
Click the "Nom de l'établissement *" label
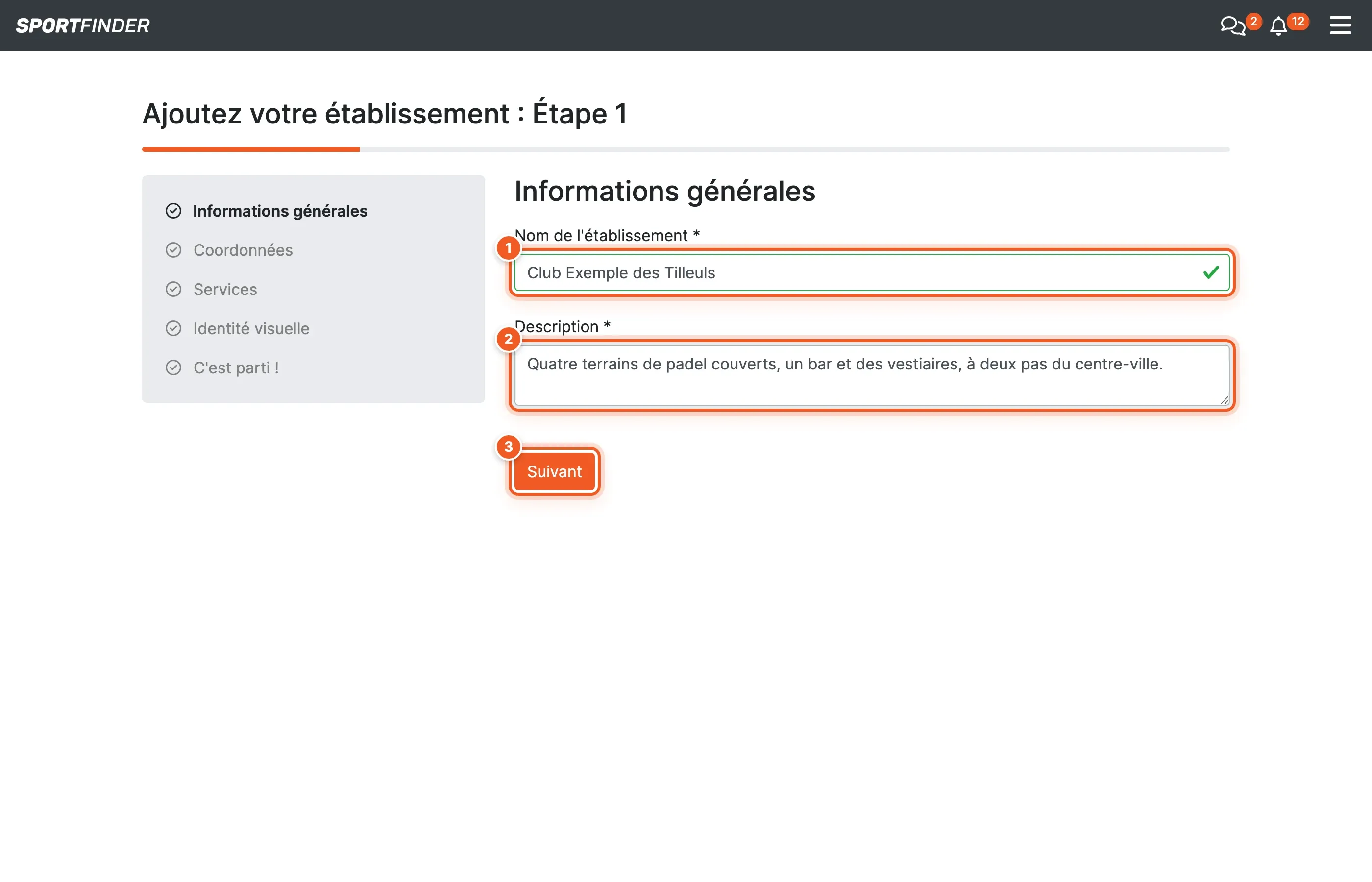pyautogui.click(x=607, y=235)
